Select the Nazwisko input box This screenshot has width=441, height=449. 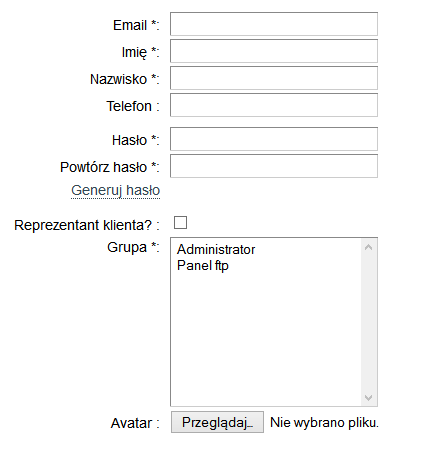(x=274, y=78)
